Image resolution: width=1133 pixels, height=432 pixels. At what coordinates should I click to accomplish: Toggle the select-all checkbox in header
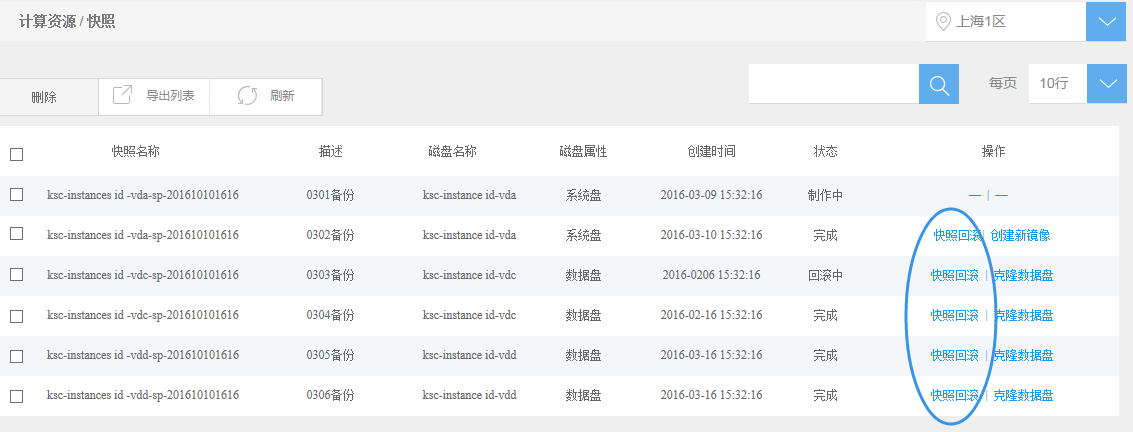[16, 154]
